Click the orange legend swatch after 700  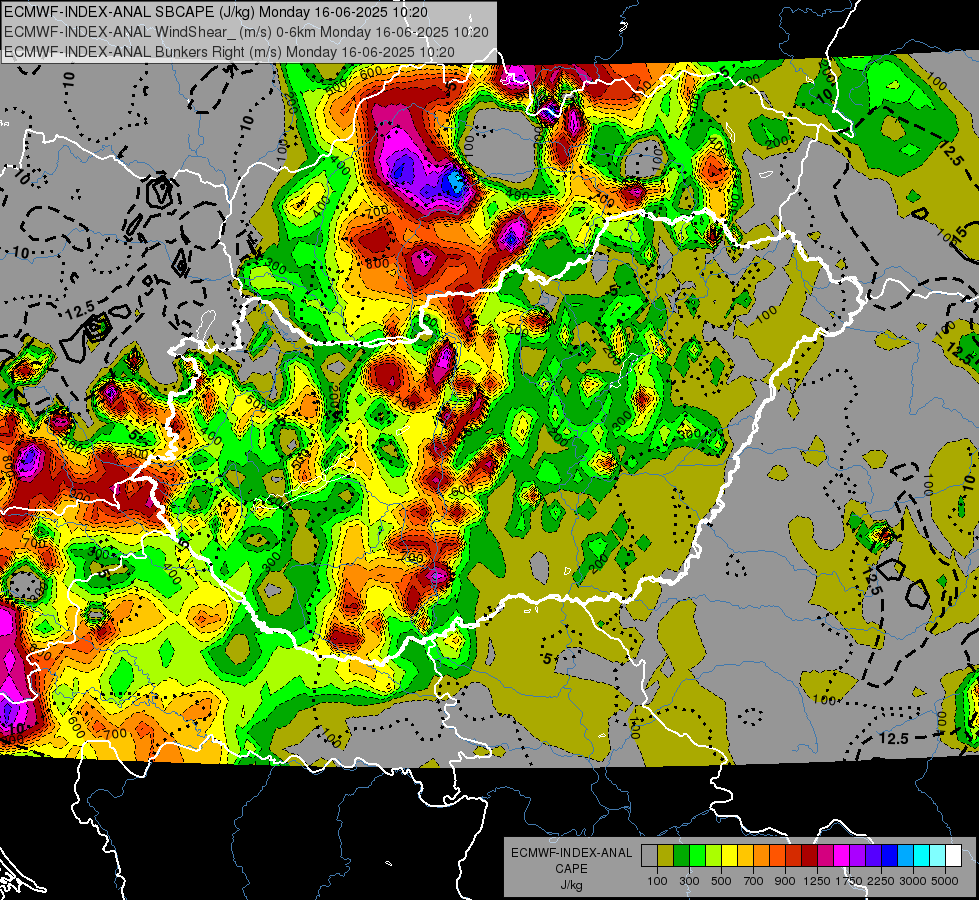click(761, 855)
